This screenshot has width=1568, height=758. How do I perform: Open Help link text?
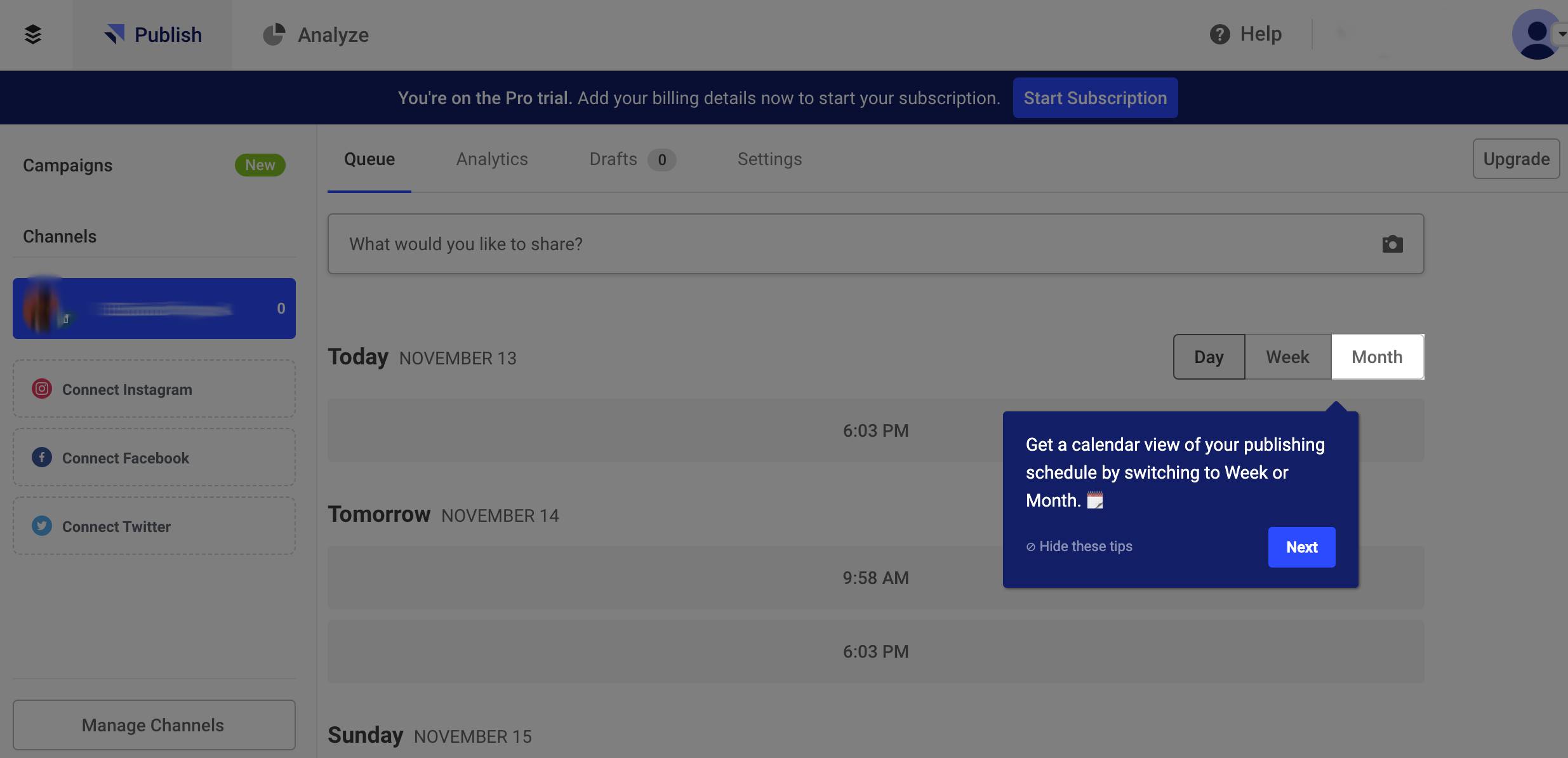pos(1261,34)
